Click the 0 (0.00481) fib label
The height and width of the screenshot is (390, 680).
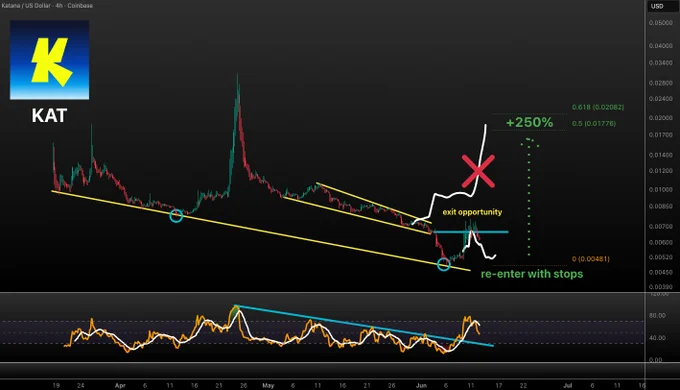(x=591, y=259)
